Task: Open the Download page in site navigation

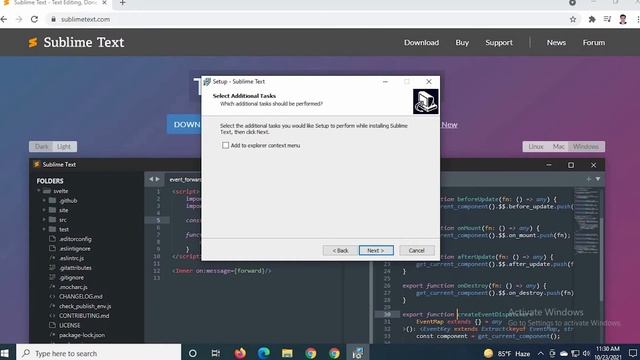Action: (421, 42)
